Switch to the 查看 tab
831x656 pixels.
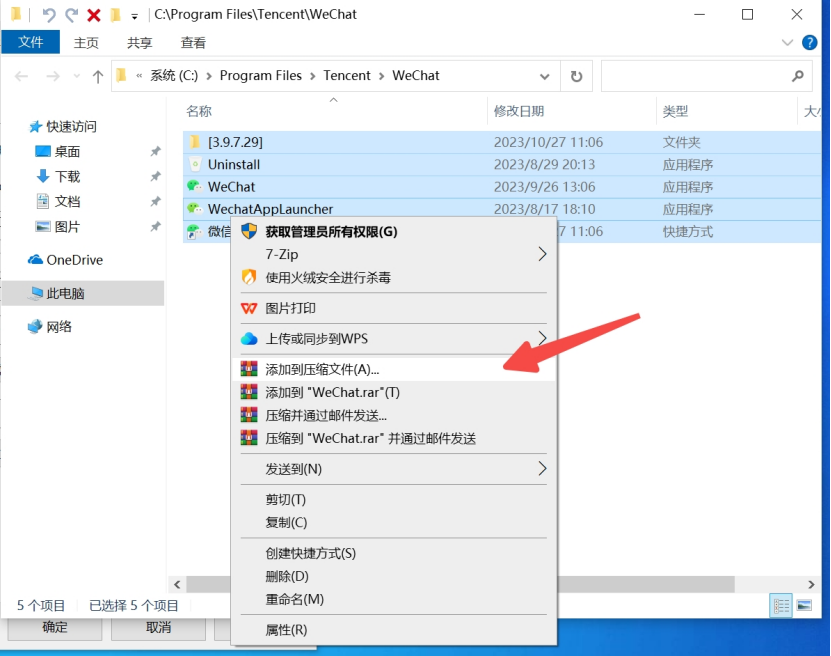pos(193,42)
